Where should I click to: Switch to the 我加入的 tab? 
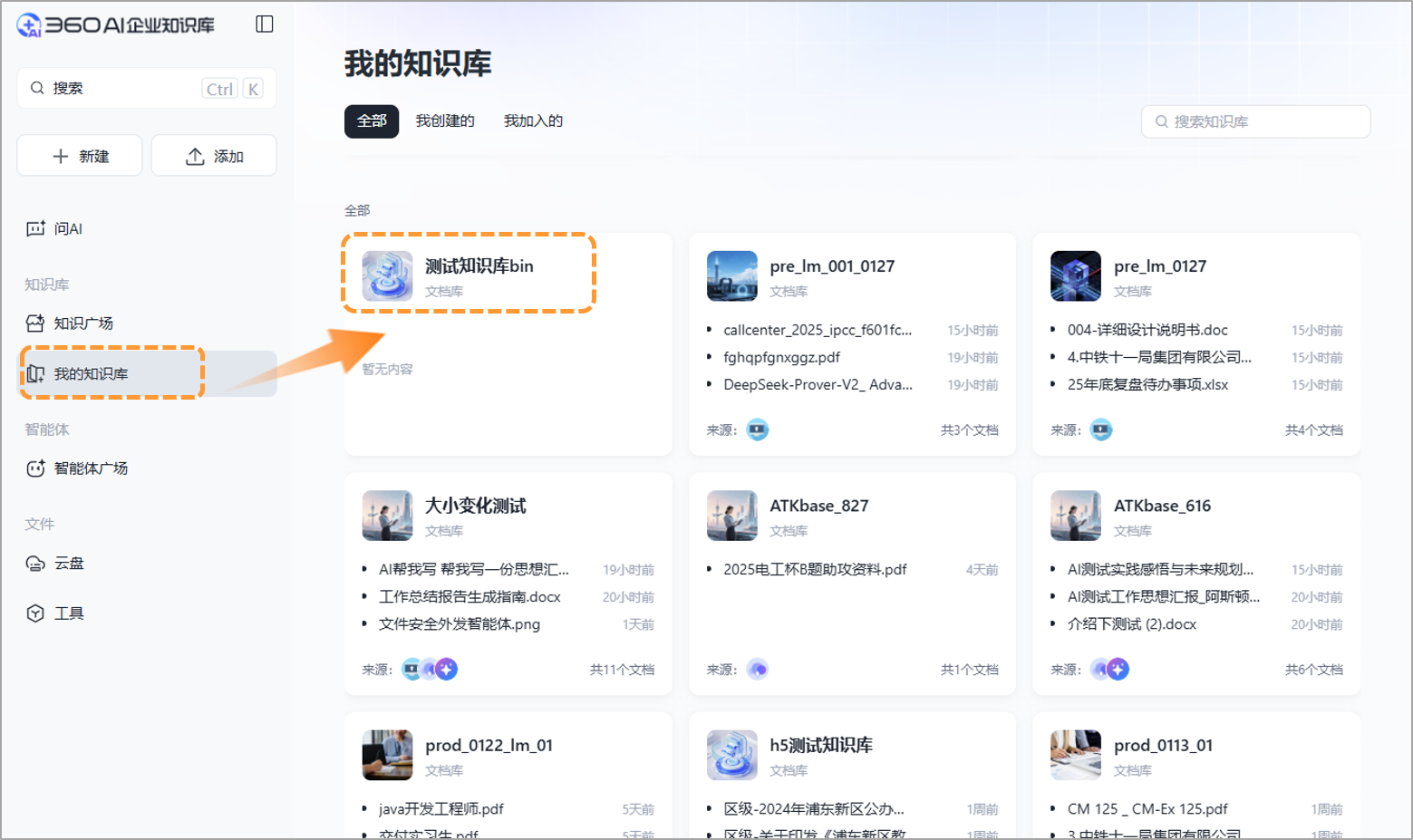533,121
